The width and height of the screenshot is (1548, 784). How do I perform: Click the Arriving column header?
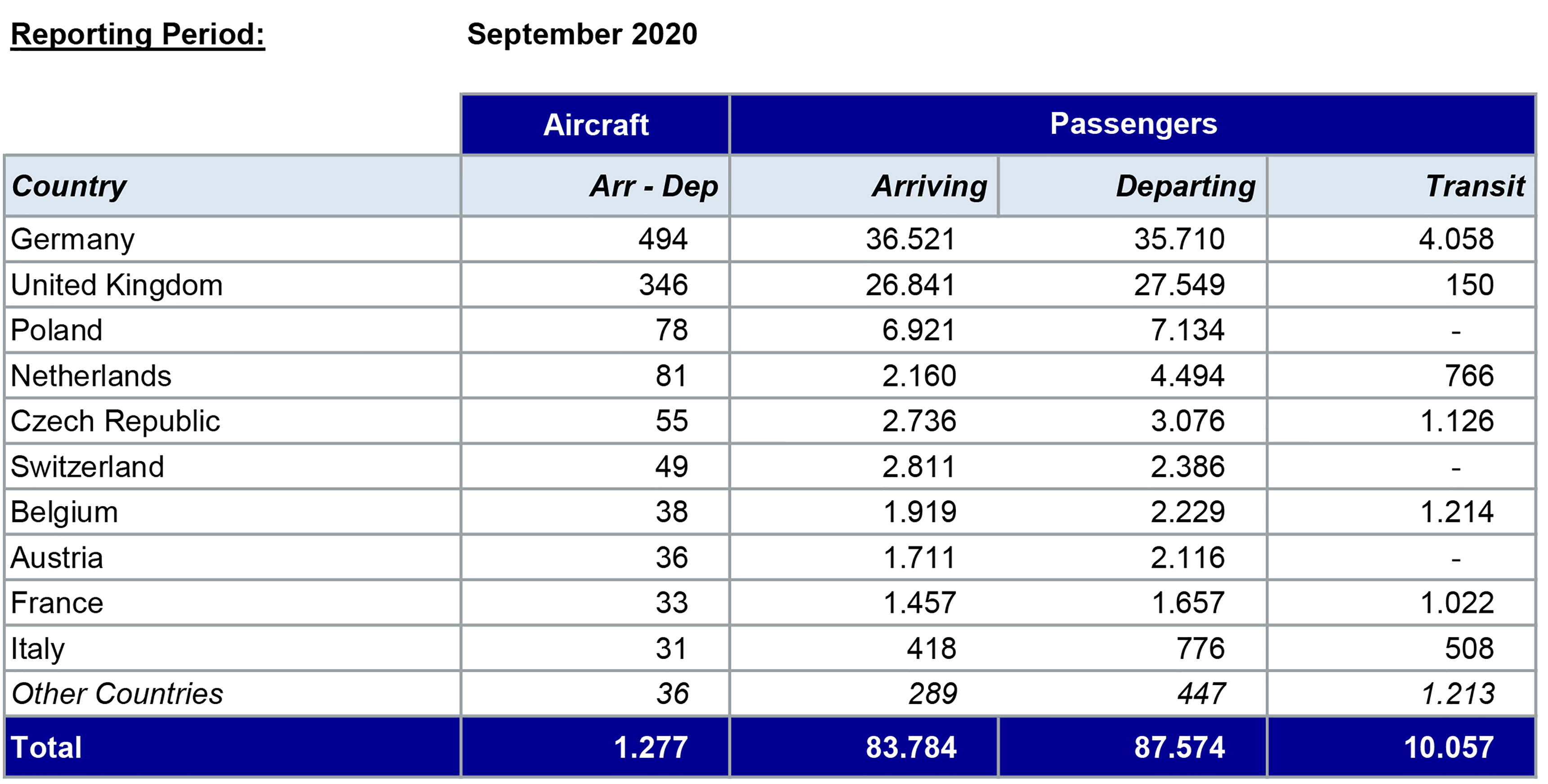[930, 186]
